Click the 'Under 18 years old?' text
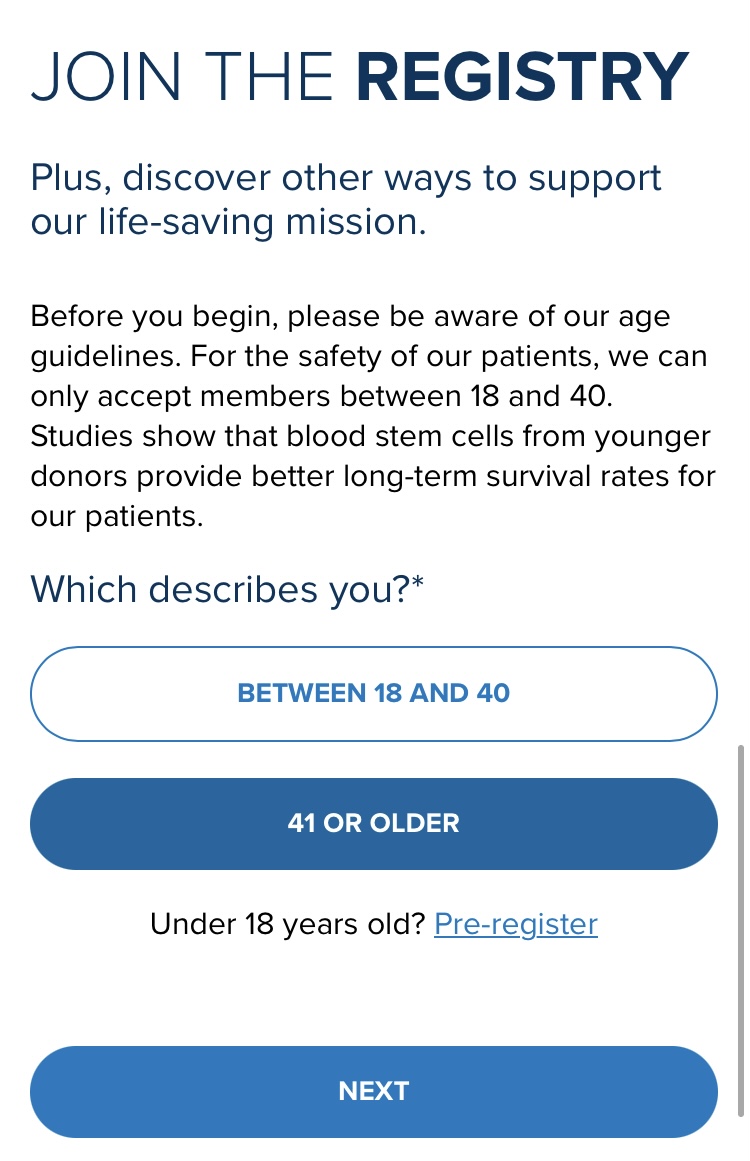This screenshot has height=1161, width=750. pos(288,924)
